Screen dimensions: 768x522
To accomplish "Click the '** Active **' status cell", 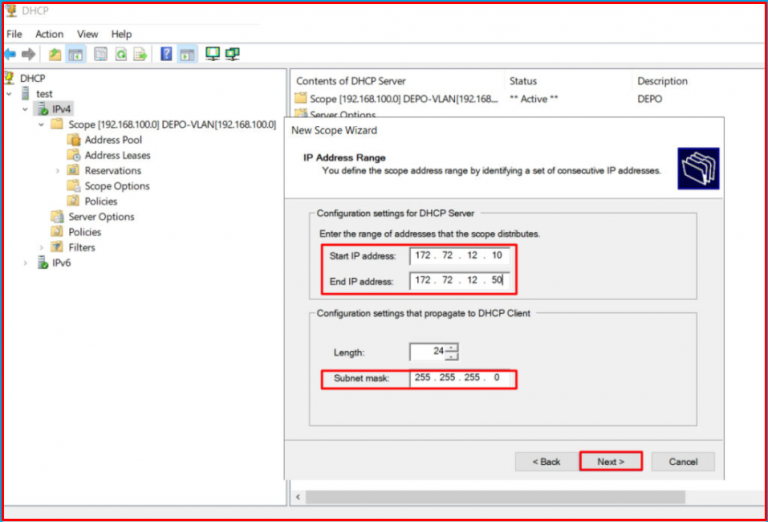I will [533, 99].
